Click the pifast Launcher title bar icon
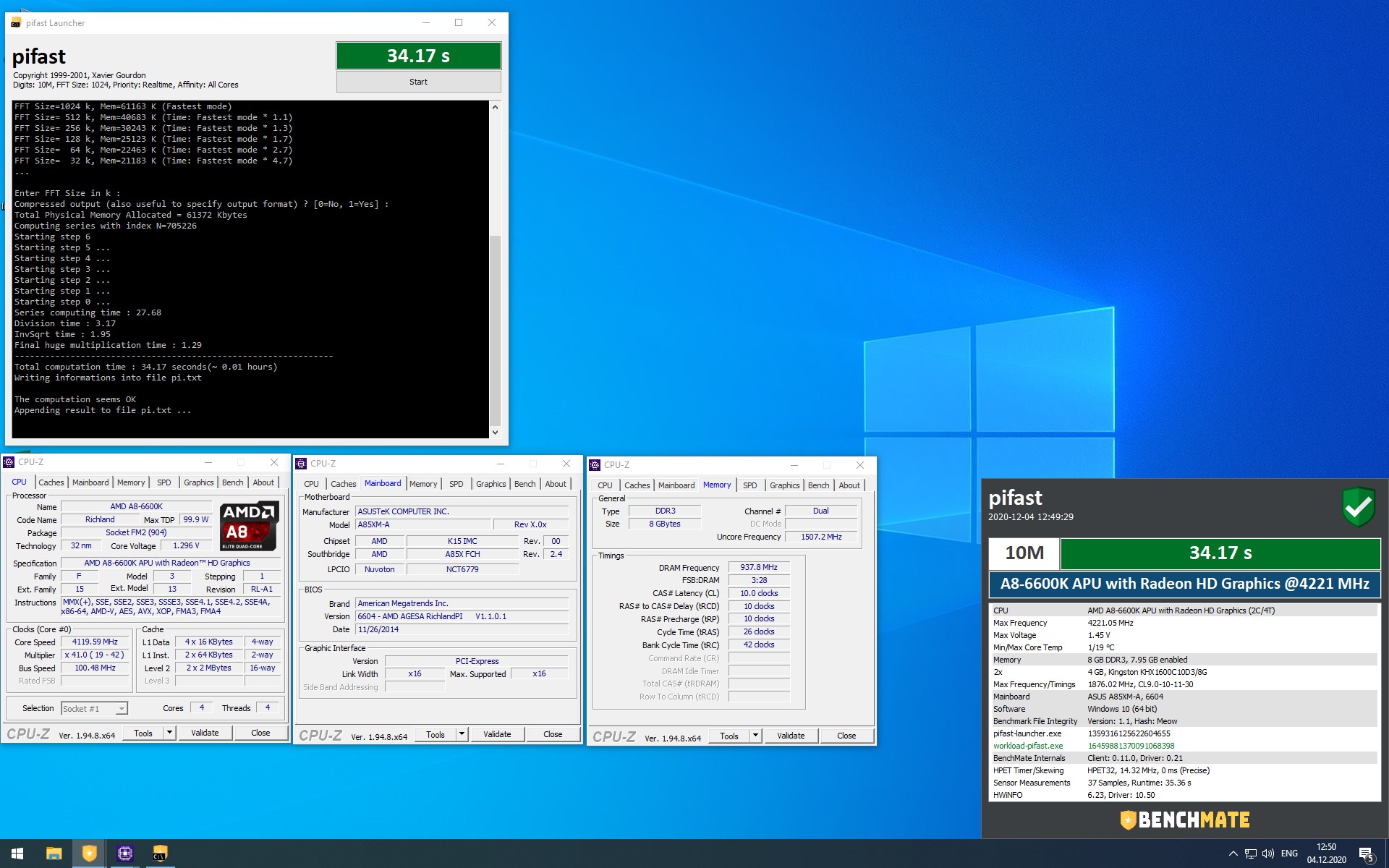Viewport: 1389px width, 868px height. click(x=16, y=23)
